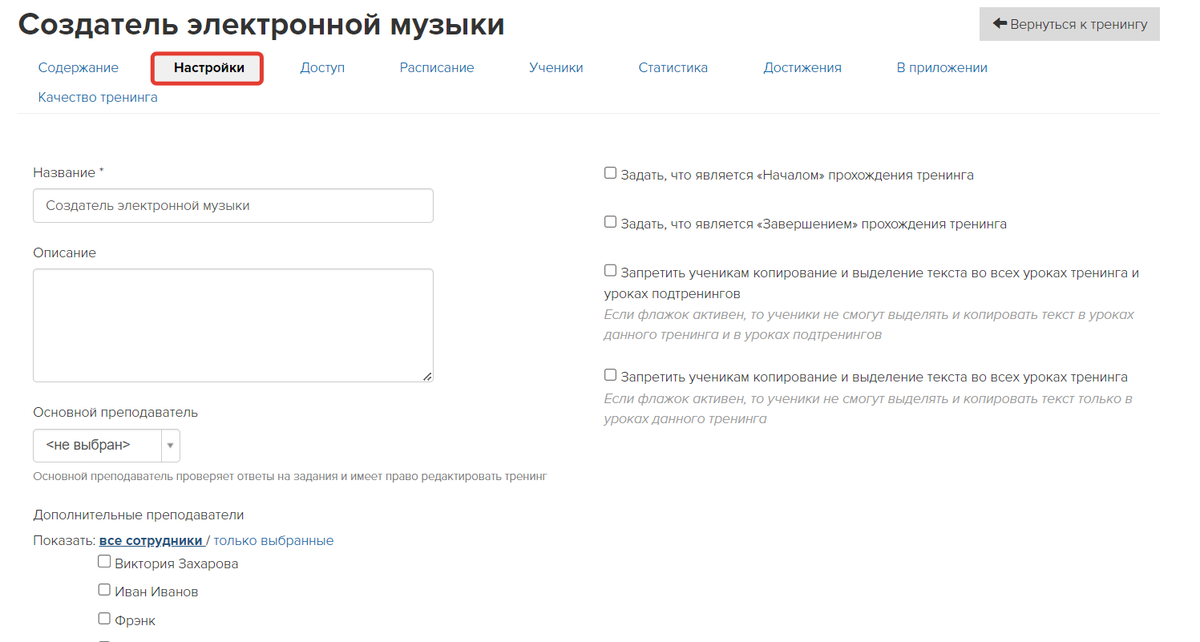Open the Расписание tab
1200x642 pixels.
437,68
